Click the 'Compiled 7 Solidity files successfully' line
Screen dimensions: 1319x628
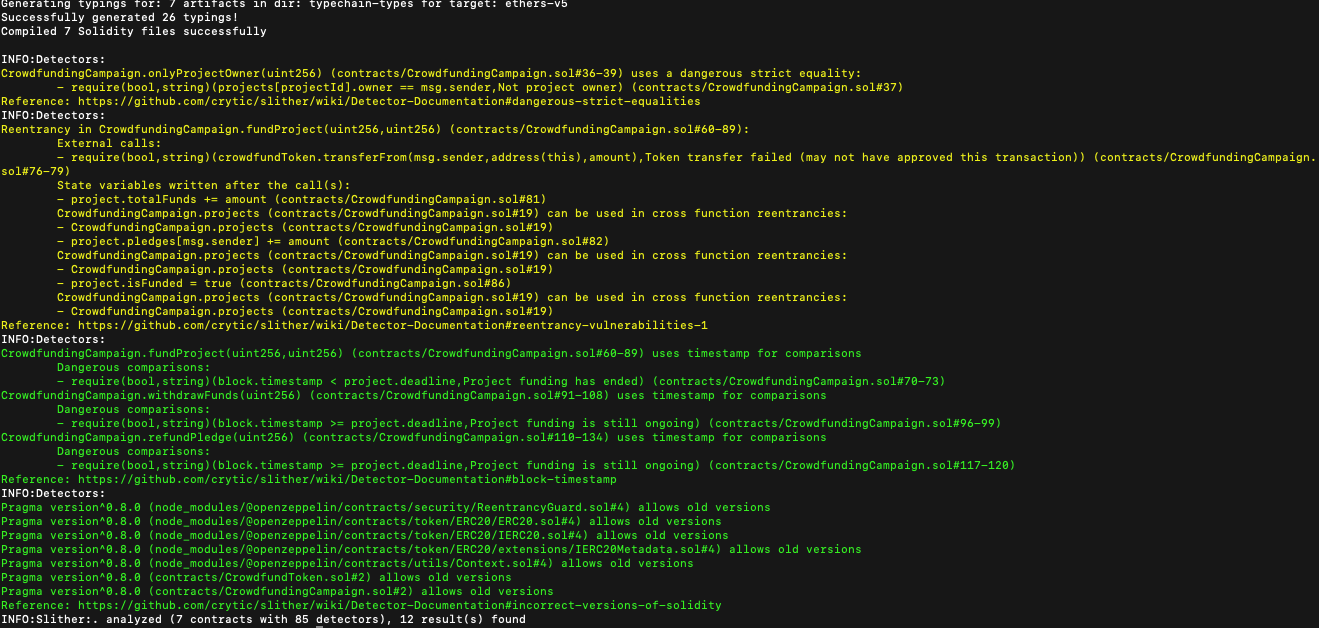(x=134, y=31)
